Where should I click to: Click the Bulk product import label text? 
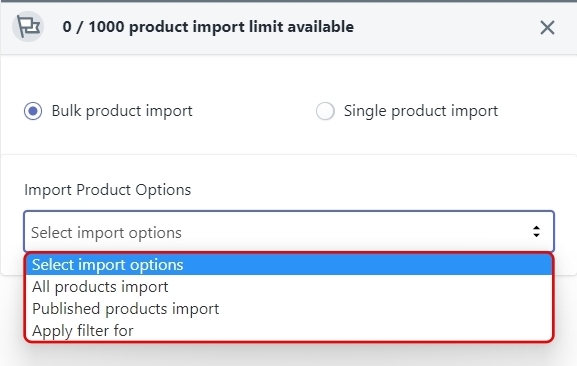click(x=122, y=111)
